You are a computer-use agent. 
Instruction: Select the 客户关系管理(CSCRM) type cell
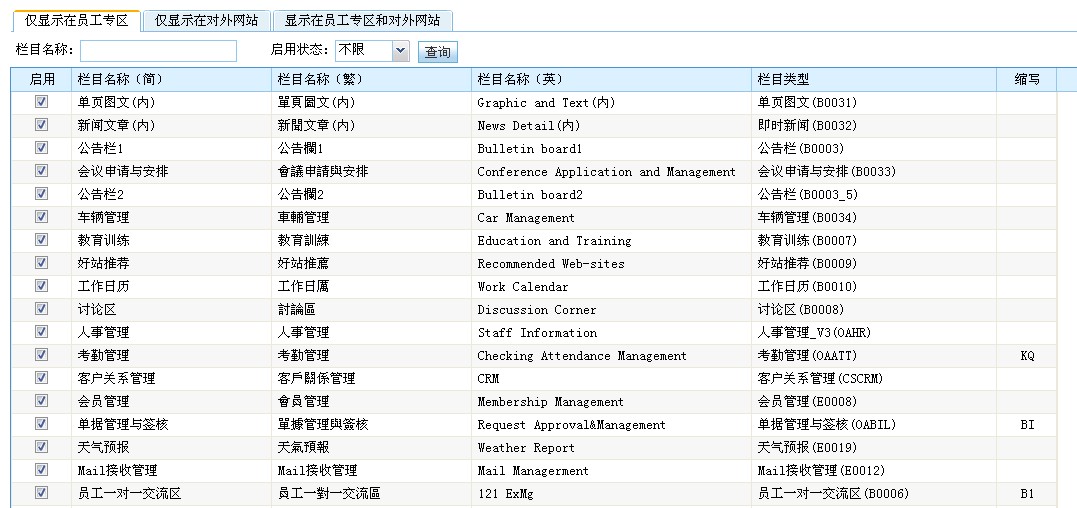tap(820, 379)
